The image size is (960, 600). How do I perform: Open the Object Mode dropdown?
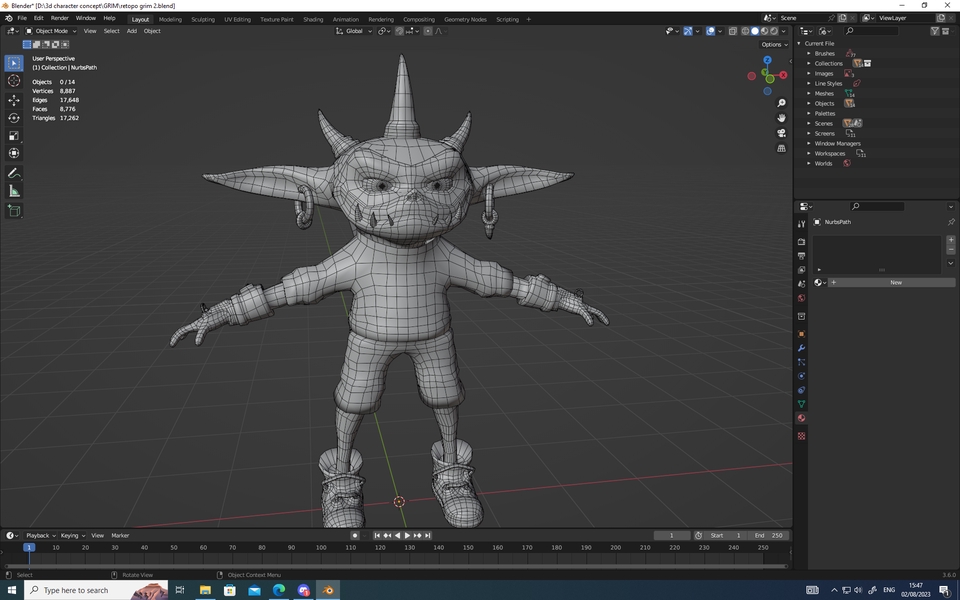point(51,31)
